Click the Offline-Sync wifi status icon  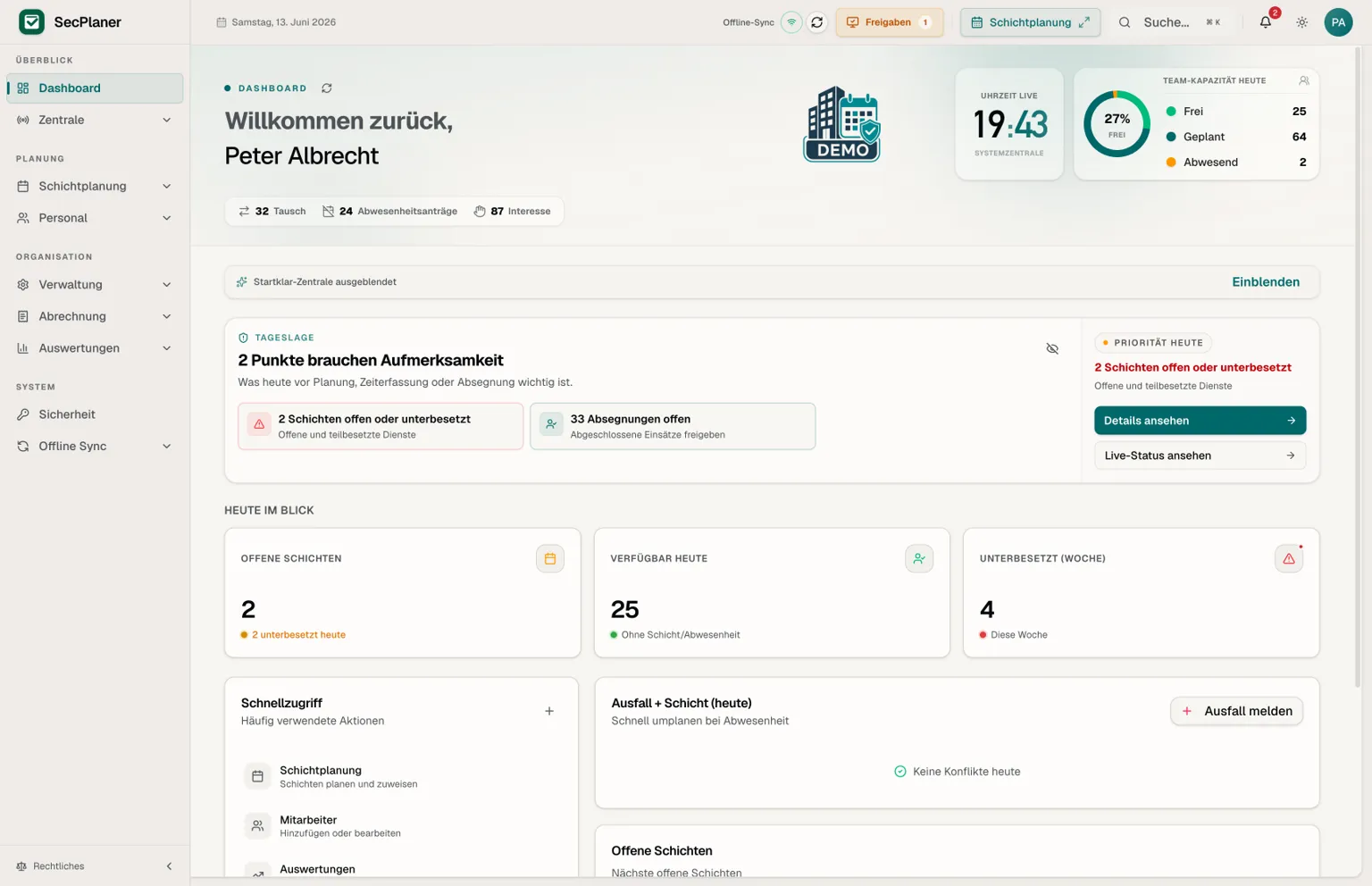(x=791, y=22)
